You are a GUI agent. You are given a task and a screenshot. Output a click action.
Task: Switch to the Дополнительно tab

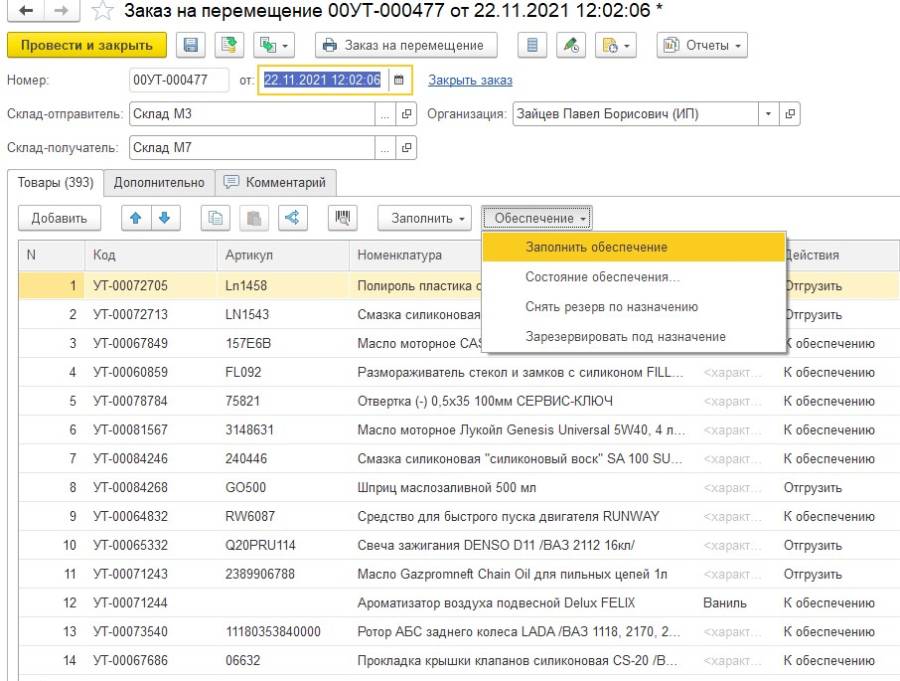[159, 183]
